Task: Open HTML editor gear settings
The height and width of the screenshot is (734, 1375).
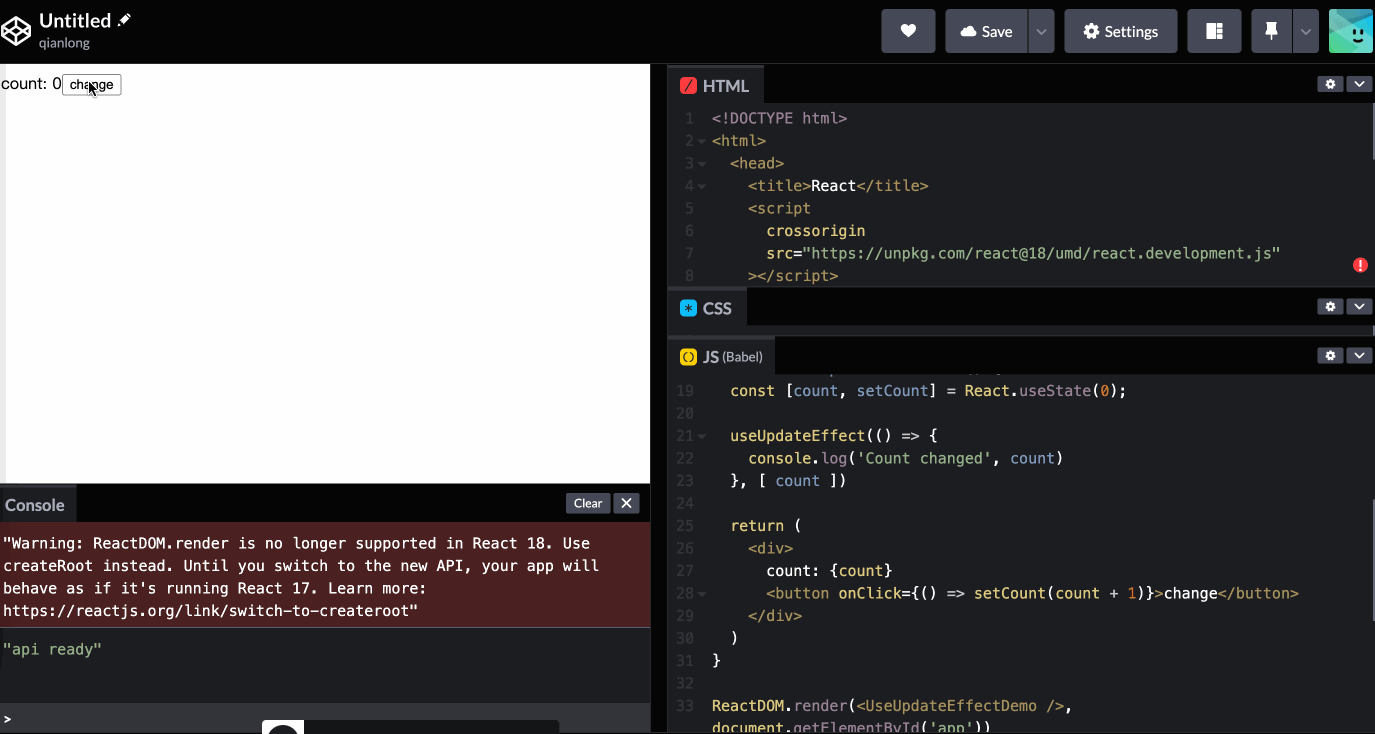Action: click(x=1330, y=84)
